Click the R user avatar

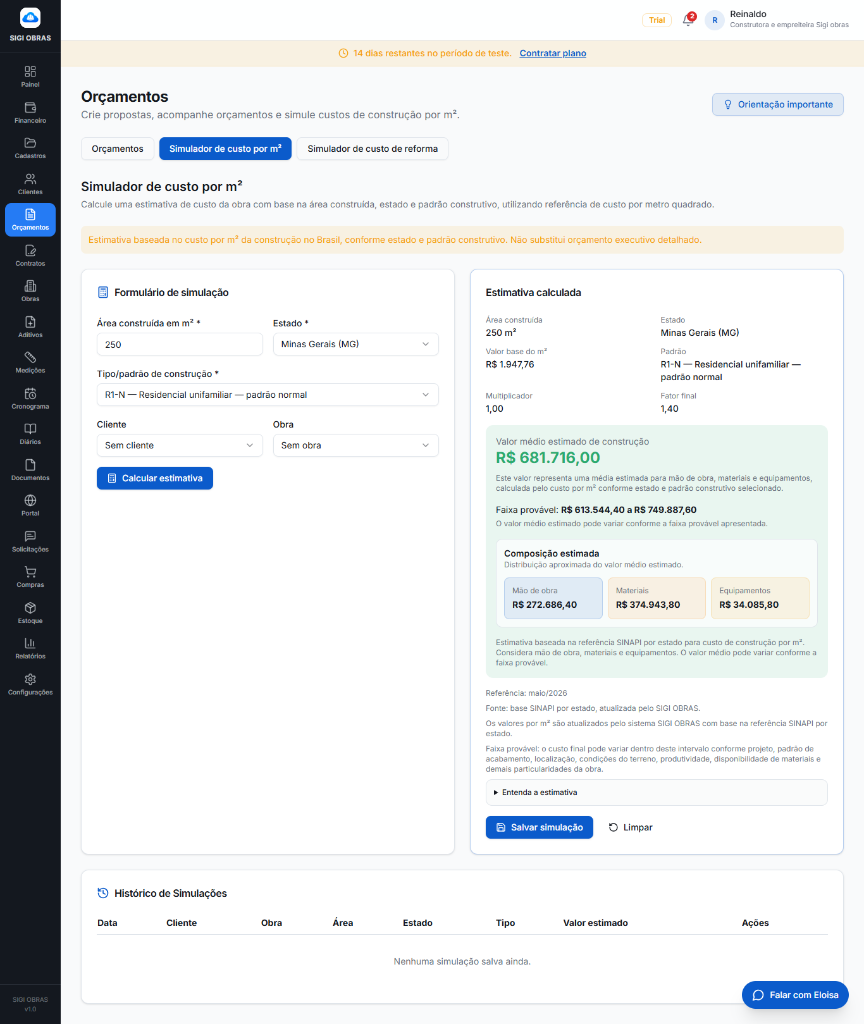(x=714, y=20)
